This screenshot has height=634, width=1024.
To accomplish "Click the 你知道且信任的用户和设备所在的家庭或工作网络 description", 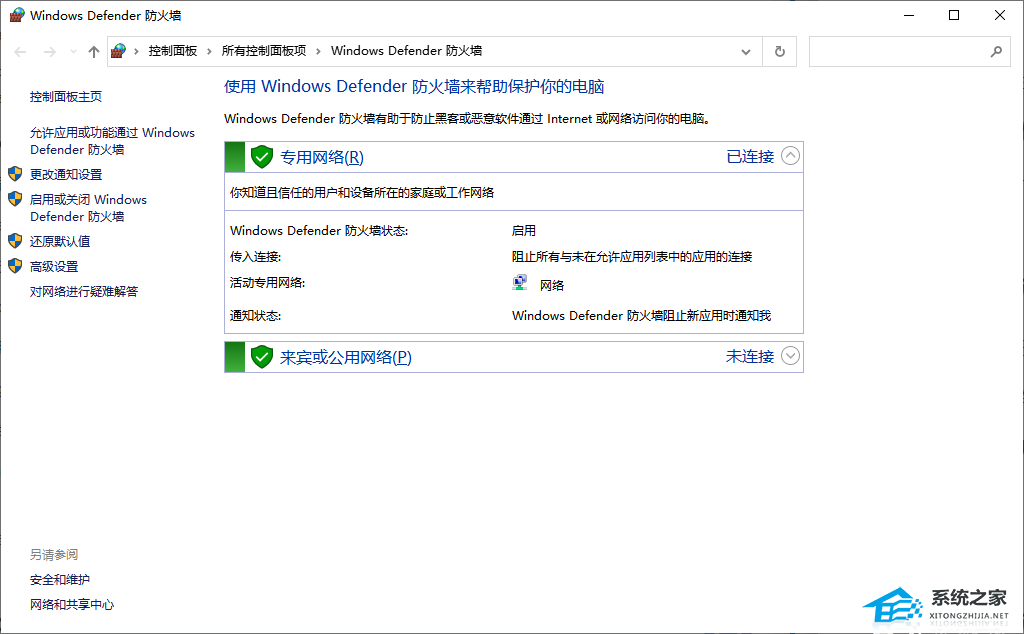I will coord(362,193).
